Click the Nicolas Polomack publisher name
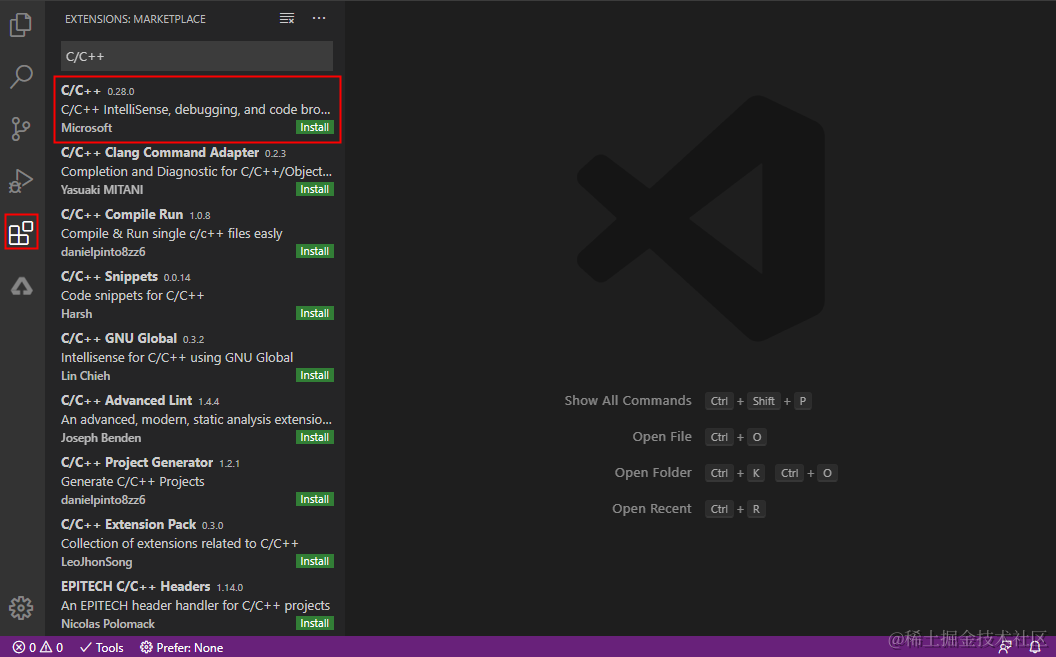The image size is (1056, 657). [108, 623]
